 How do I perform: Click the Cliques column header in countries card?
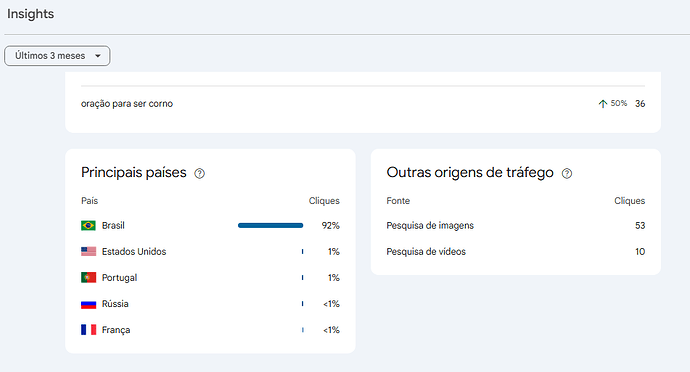click(x=324, y=201)
